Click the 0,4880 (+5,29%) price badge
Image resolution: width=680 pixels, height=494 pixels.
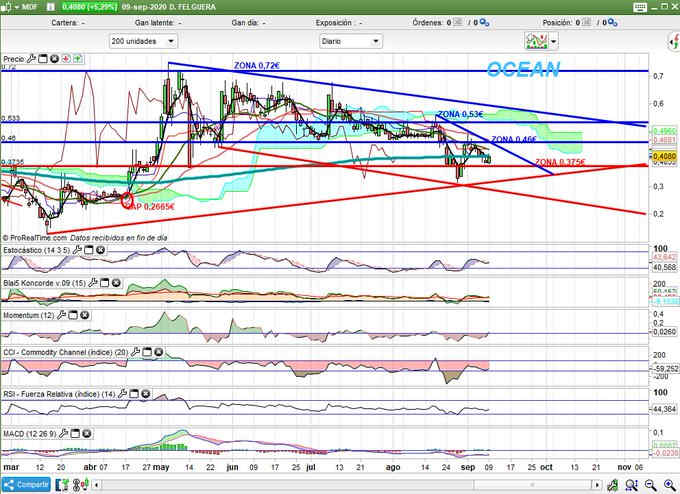[89, 7]
